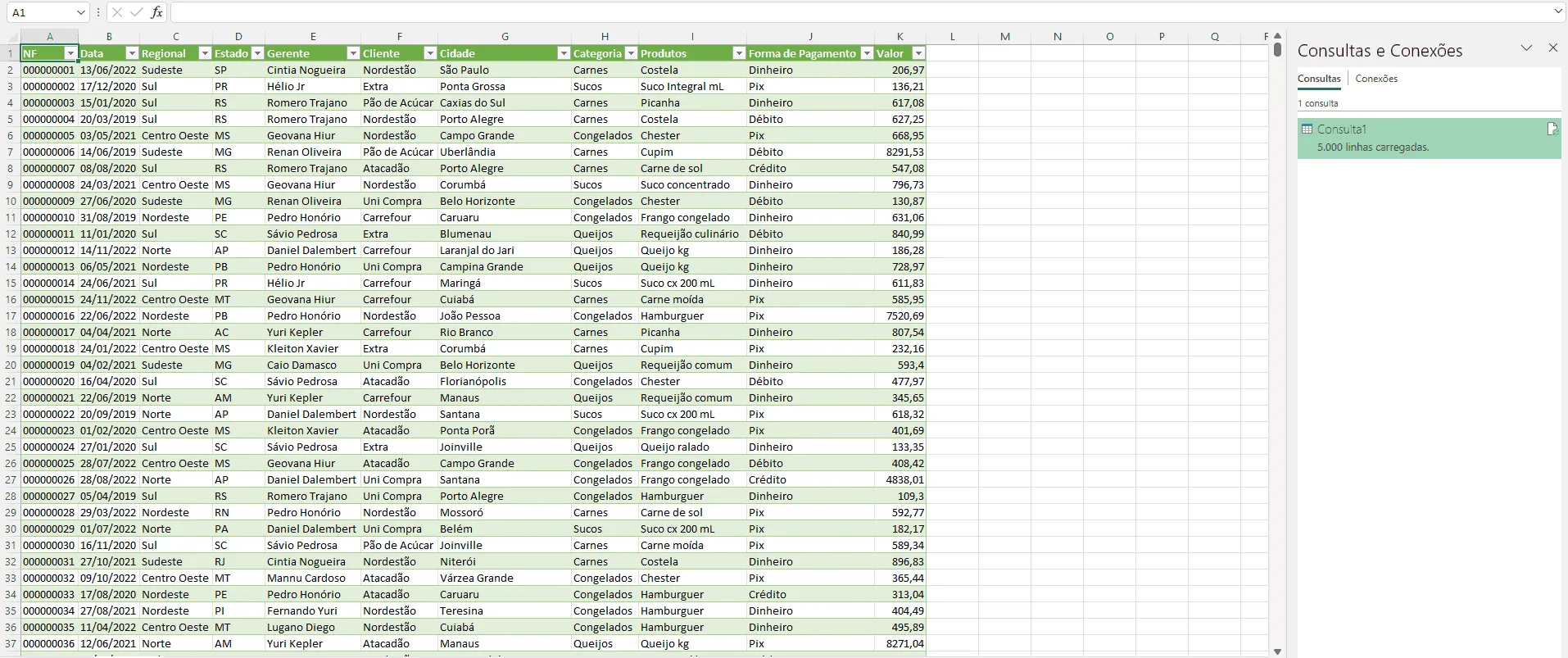Close the Consultas e Conexões pane

coord(1552,48)
